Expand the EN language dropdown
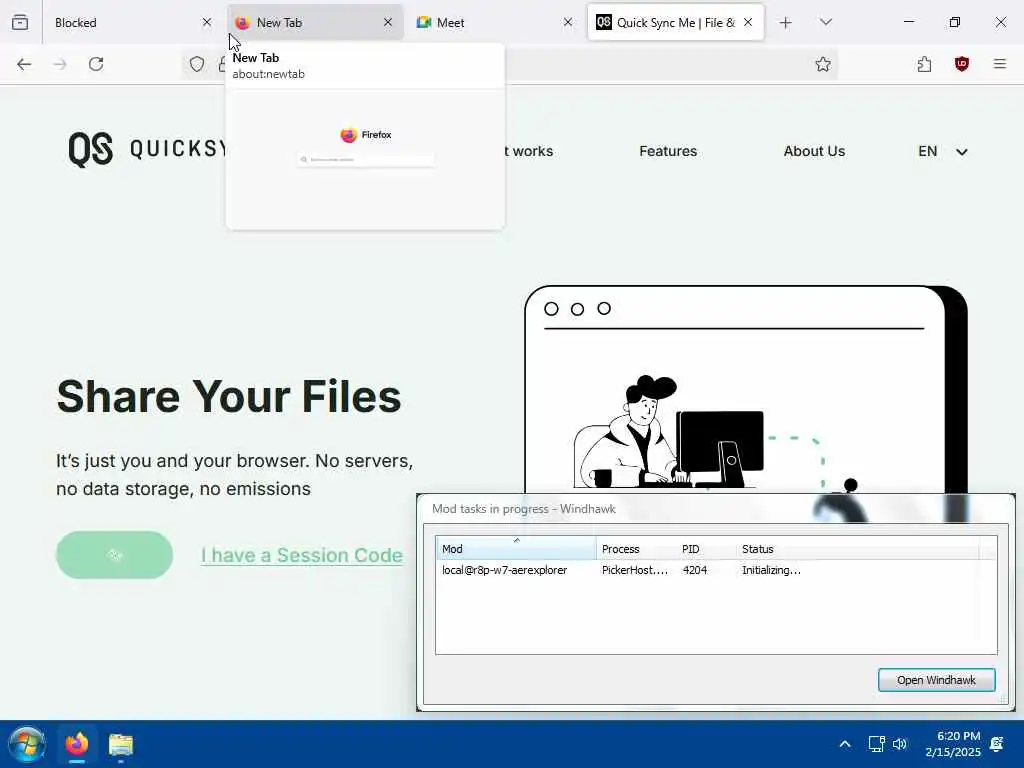Screen dimensions: 1024x768 click(942, 152)
